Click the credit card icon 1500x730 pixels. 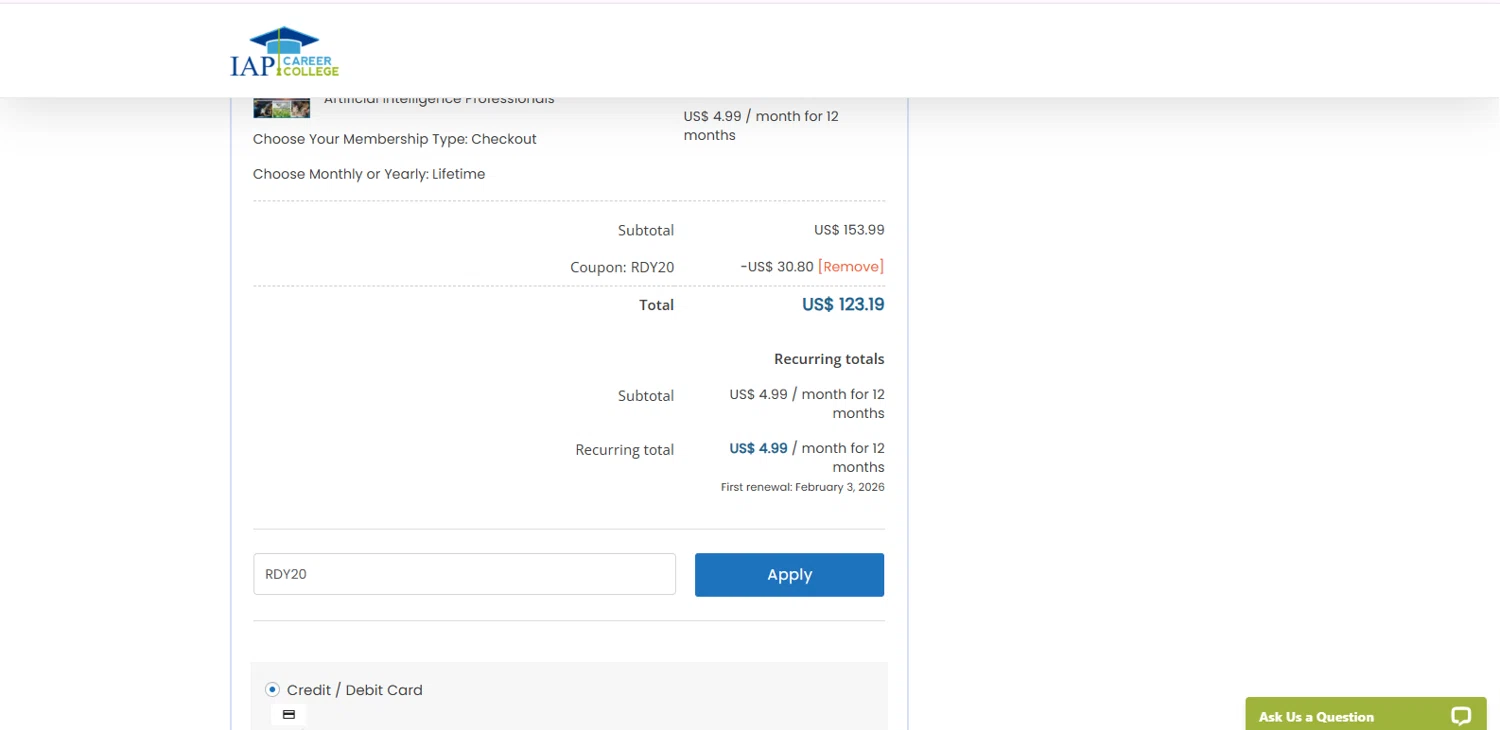pyautogui.click(x=289, y=715)
